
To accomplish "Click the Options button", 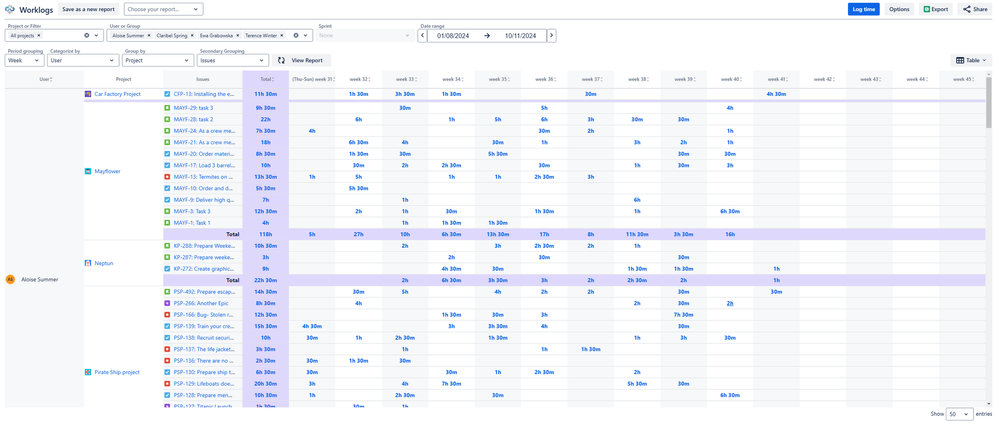I will [899, 10].
